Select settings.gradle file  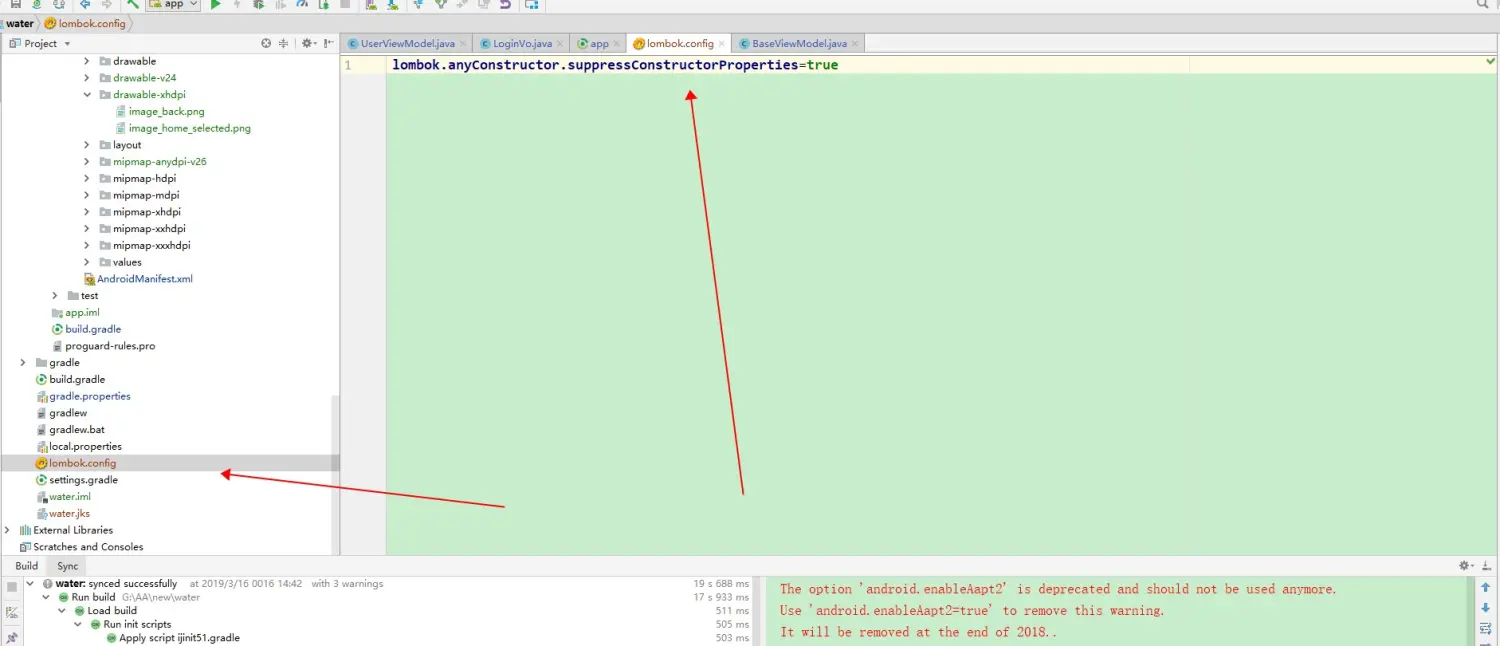tap(83, 480)
